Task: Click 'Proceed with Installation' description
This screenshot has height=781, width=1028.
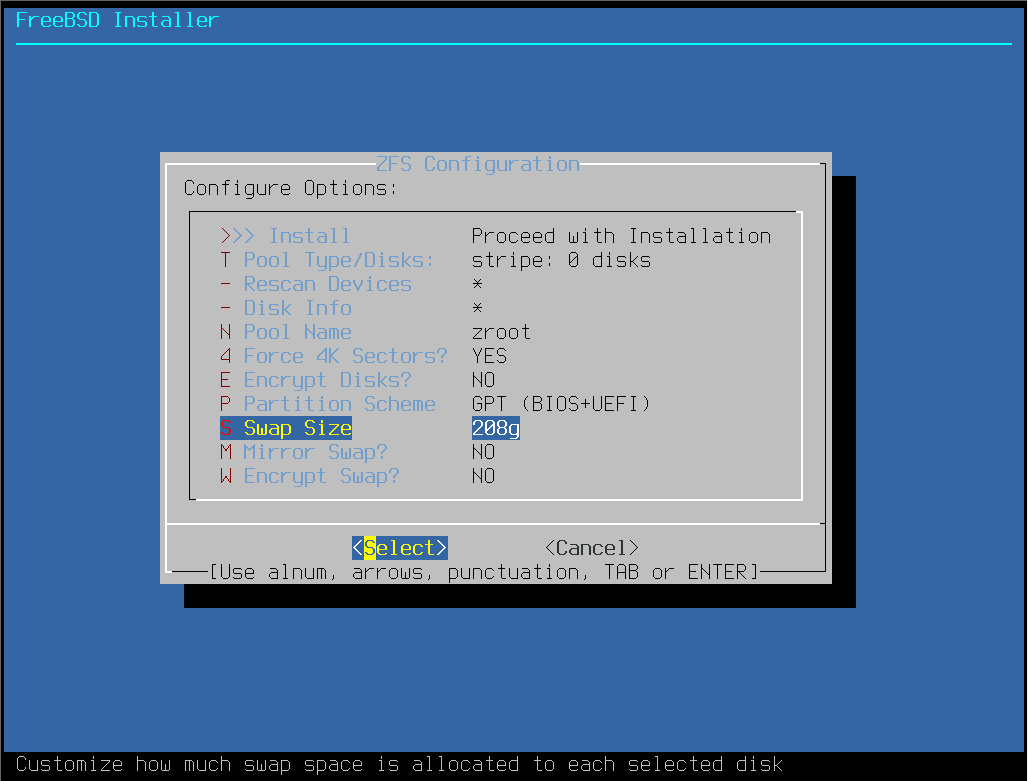Action: (622, 236)
